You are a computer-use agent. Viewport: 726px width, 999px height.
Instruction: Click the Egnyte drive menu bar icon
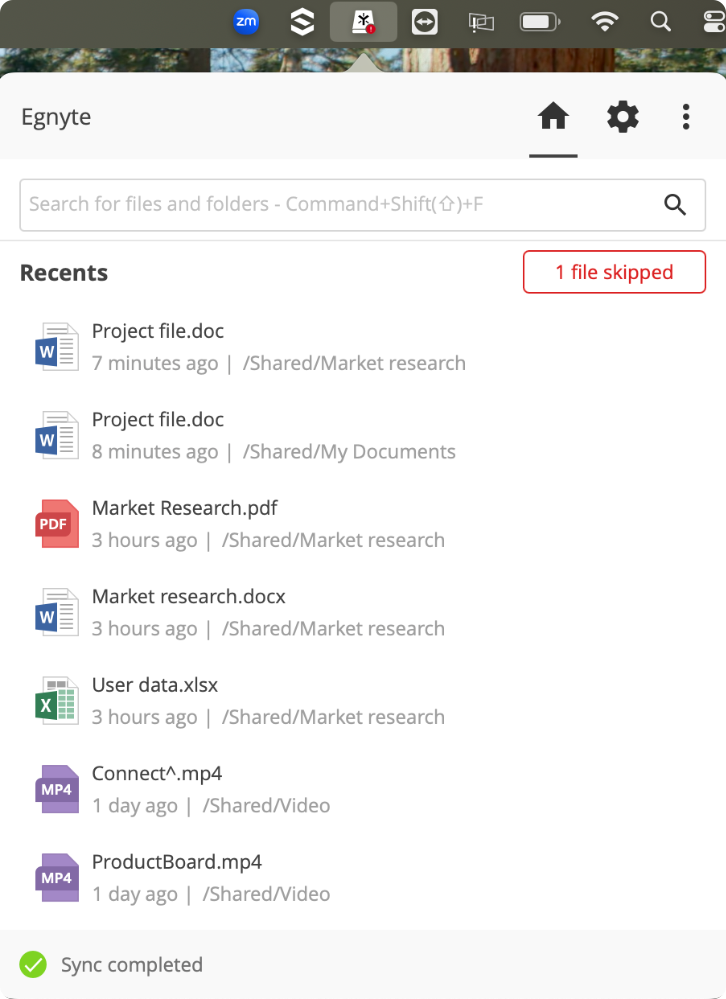(364, 22)
